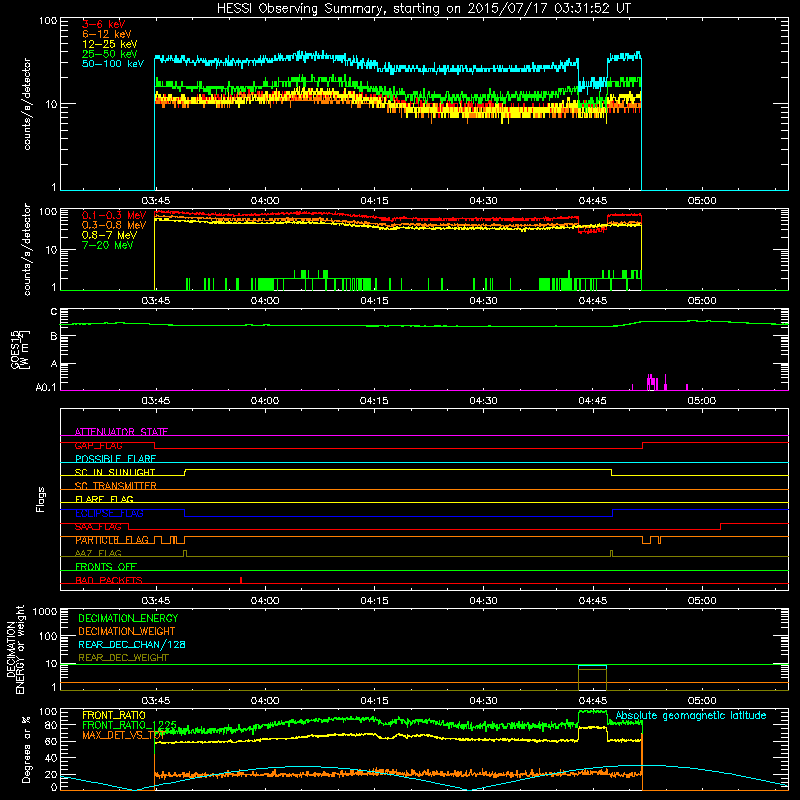Image resolution: width=800 pixels, height=800 pixels.
Task: Click the B tick label on the GOES axis
Action: tap(54, 336)
